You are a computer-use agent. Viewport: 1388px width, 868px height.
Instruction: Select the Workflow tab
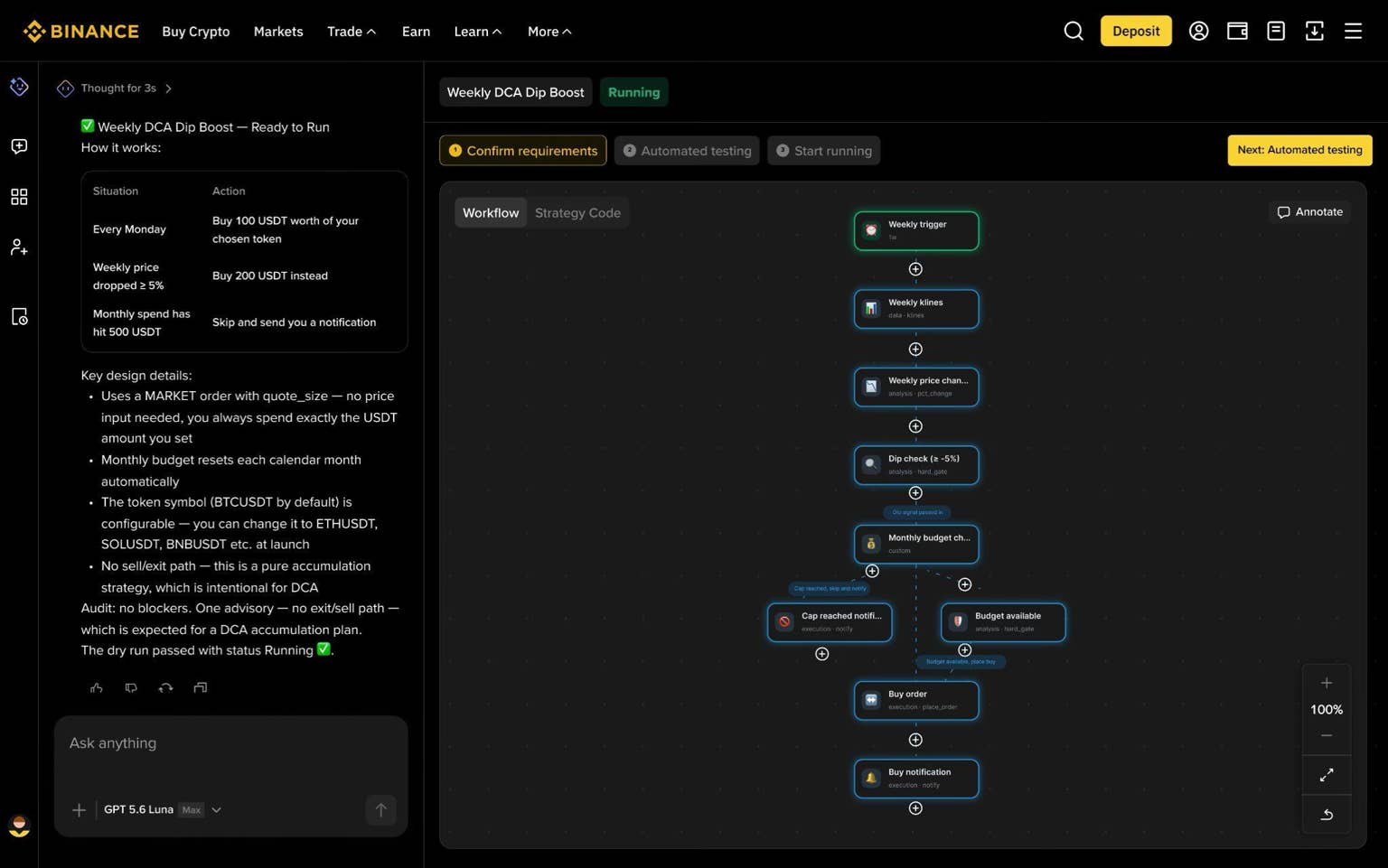click(x=491, y=213)
